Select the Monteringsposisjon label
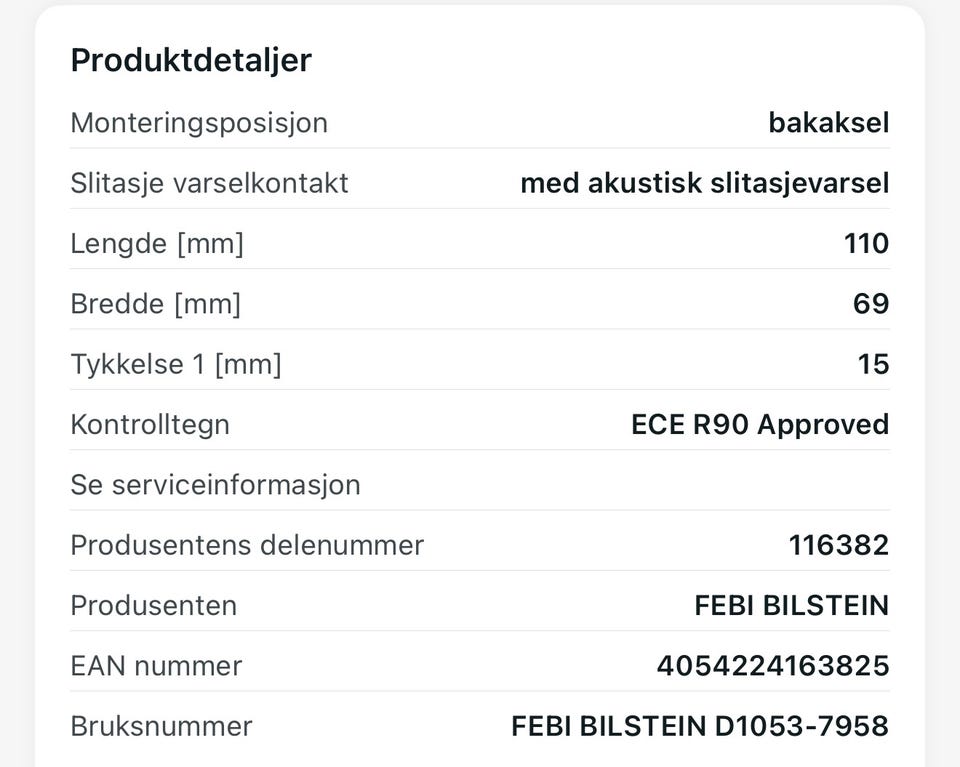This screenshot has width=960, height=767. [199, 123]
